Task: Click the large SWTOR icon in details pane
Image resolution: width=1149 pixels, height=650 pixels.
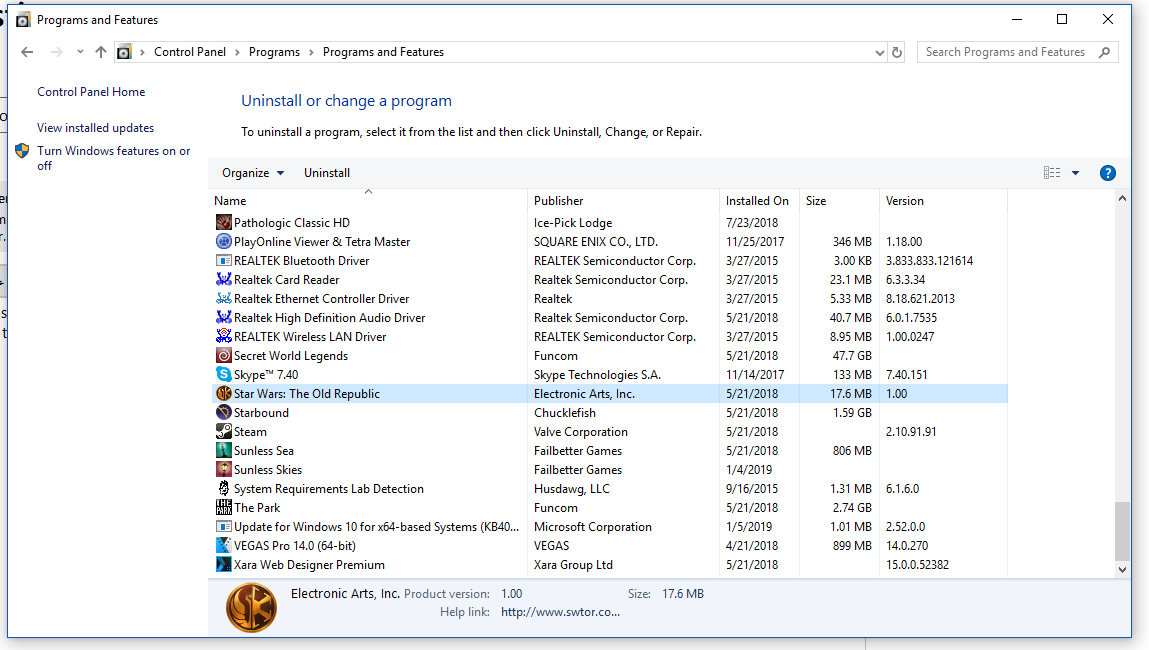Action: (x=251, y=607)
